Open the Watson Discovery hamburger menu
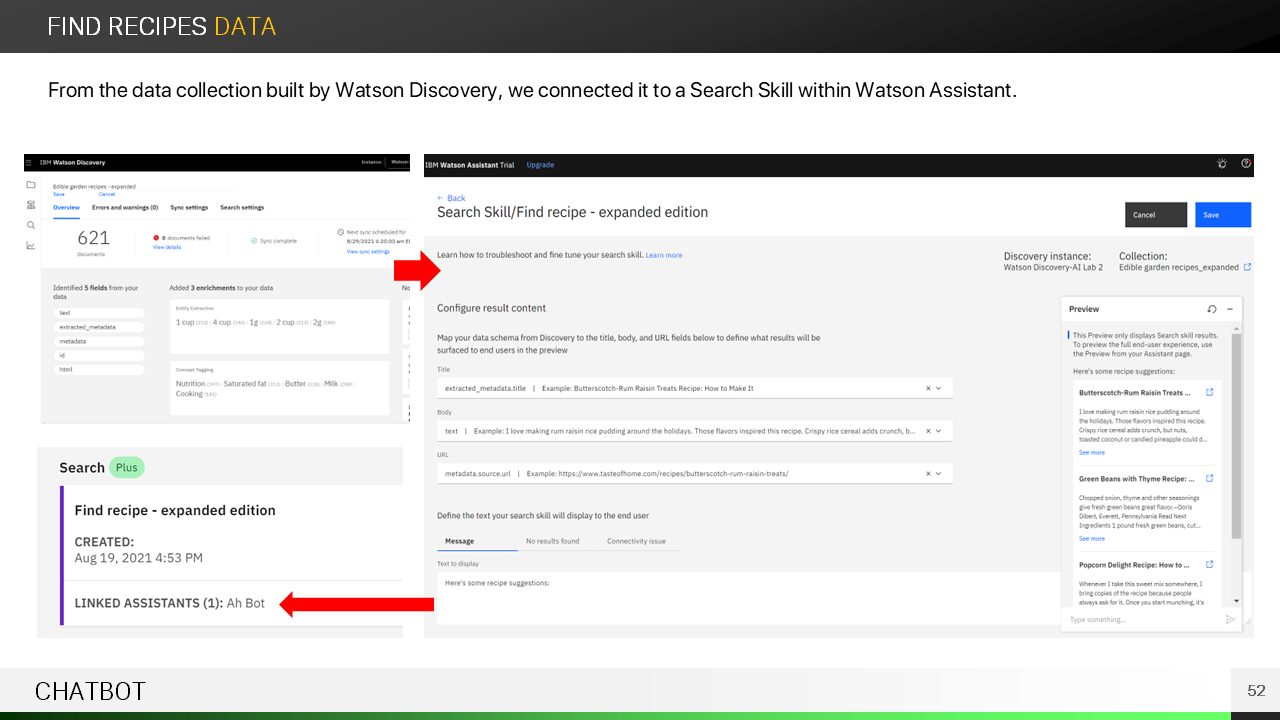Screen dimensions: 1280x720 point(29,162)
